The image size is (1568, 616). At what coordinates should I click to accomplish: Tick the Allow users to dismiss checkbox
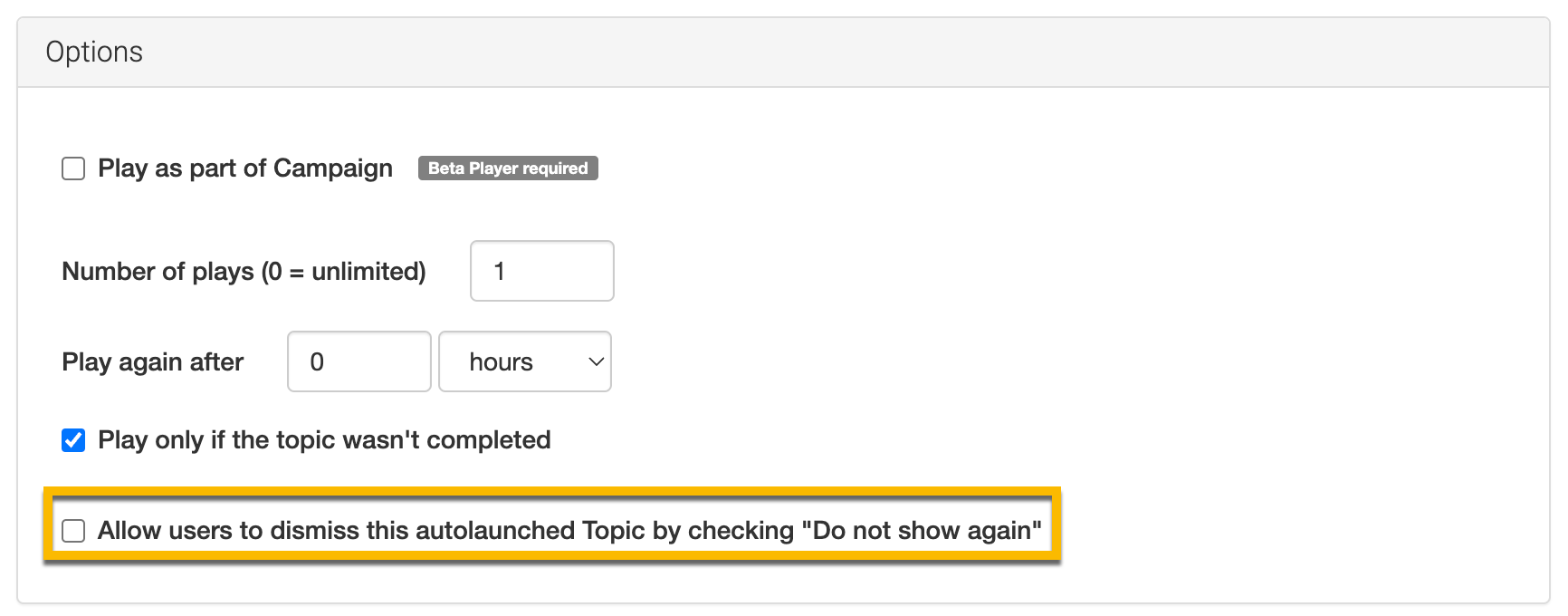pyautogui.click(x=73, y=531)
